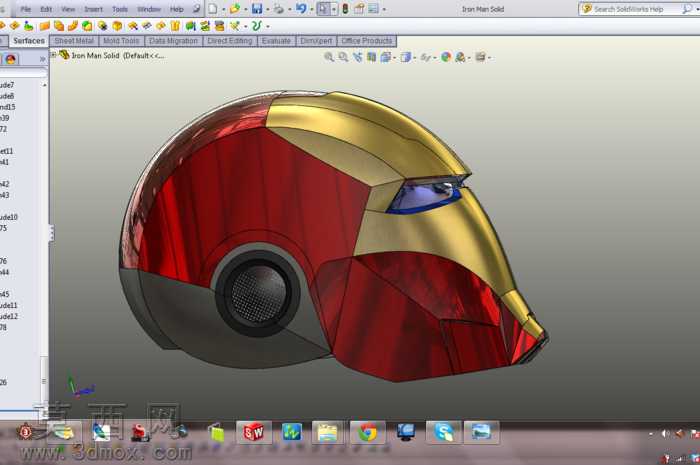Open the View menu
700x465 pixels.
[x=68, y=9]
